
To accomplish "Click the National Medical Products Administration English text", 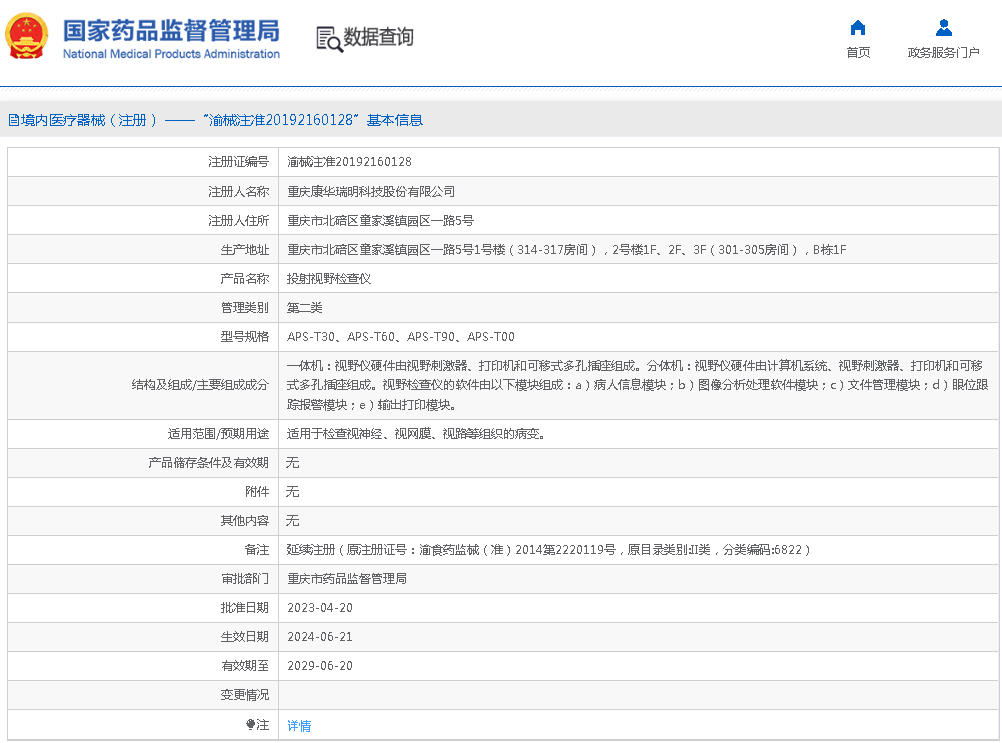I will (x=171, y=54).
